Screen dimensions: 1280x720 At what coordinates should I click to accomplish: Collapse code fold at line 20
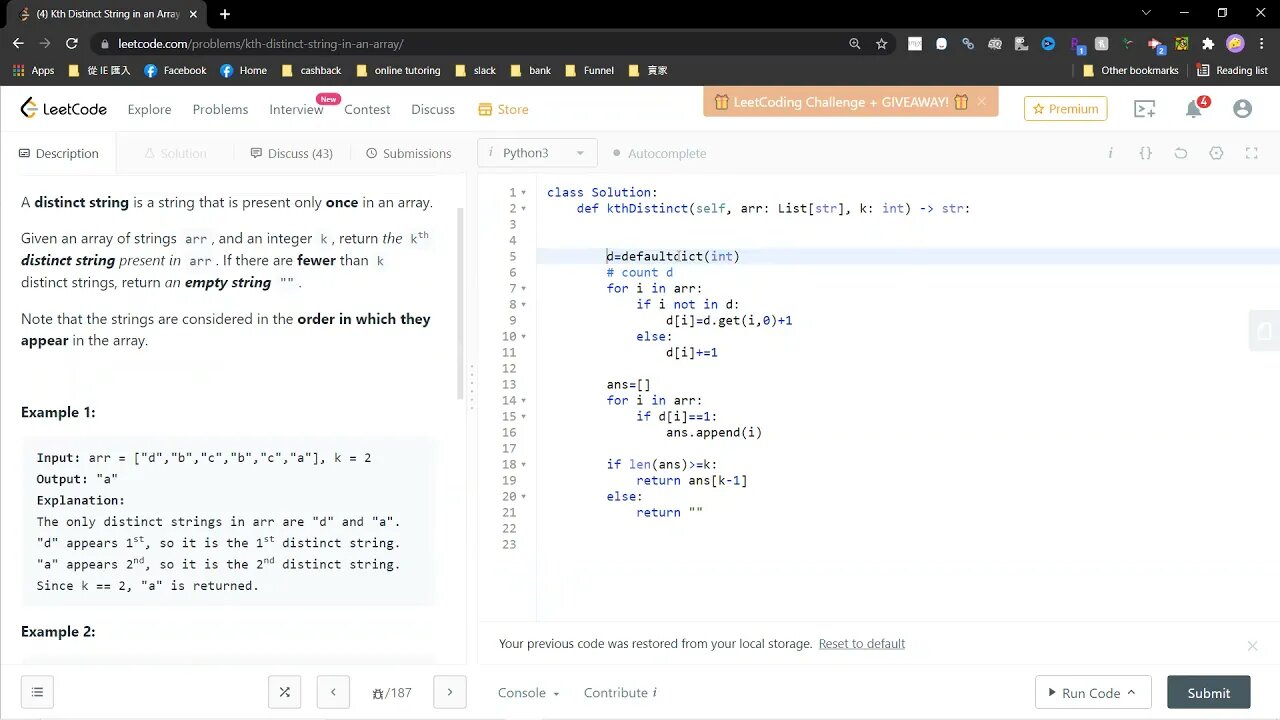pos(523,496)
